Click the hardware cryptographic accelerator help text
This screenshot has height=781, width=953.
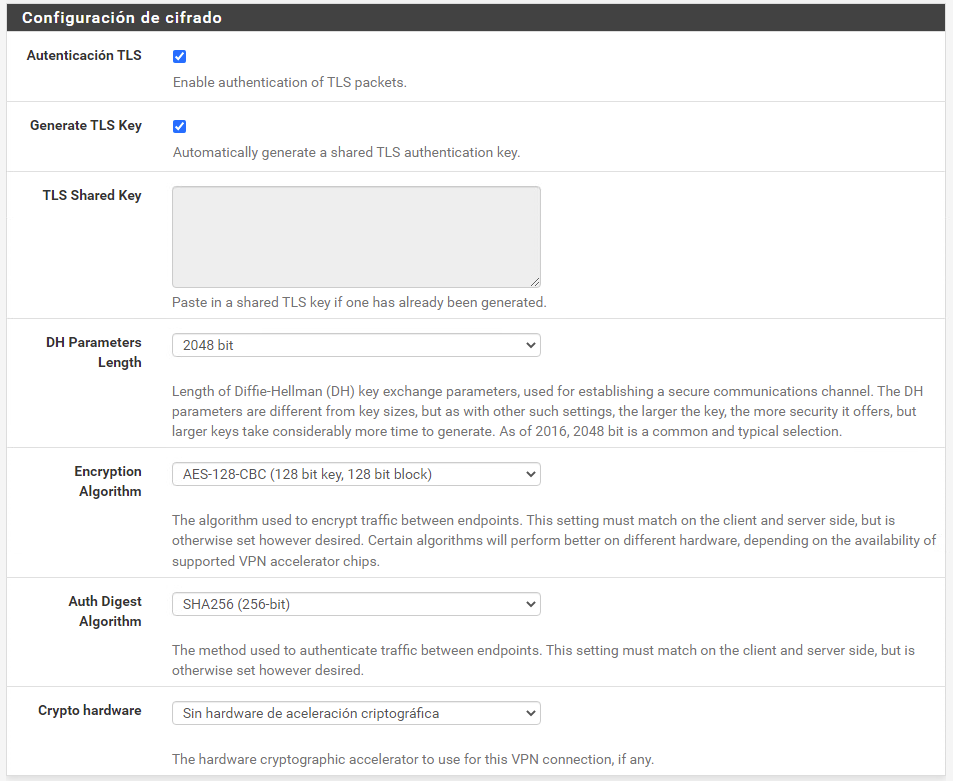click(412, 759)
